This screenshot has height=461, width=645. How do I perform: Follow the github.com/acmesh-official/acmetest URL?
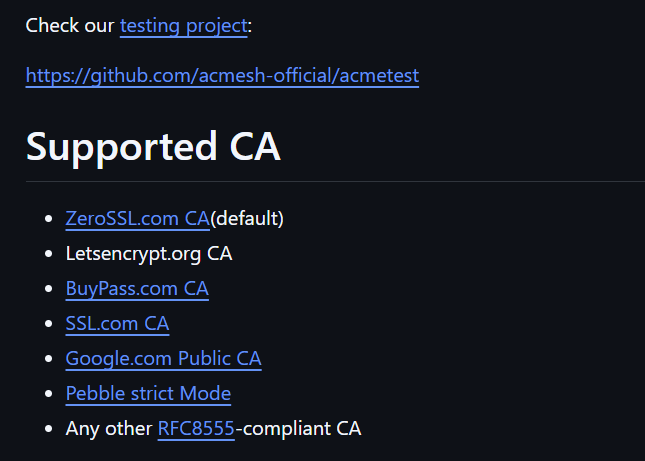[222, 76]
